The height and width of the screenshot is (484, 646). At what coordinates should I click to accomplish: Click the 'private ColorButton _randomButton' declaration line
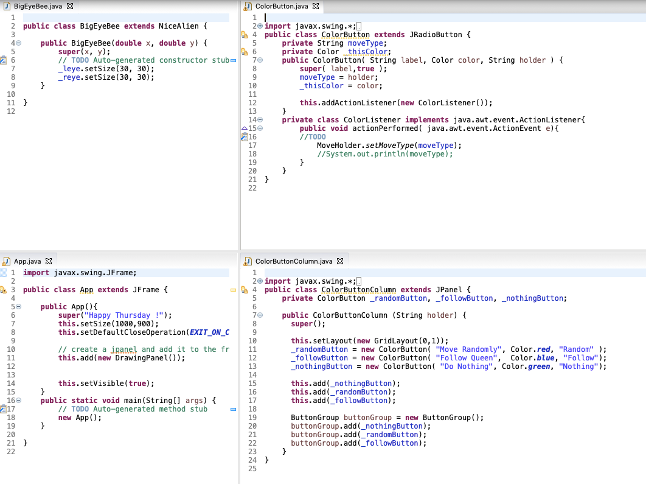pos(424,298)
